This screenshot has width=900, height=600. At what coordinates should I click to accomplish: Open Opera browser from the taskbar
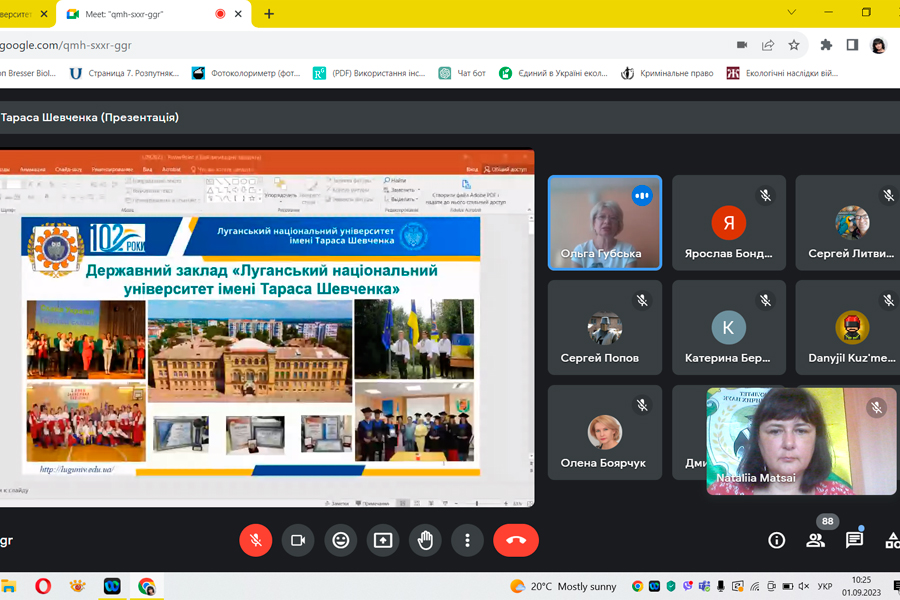pyautogui.click(x=43, y=586)
